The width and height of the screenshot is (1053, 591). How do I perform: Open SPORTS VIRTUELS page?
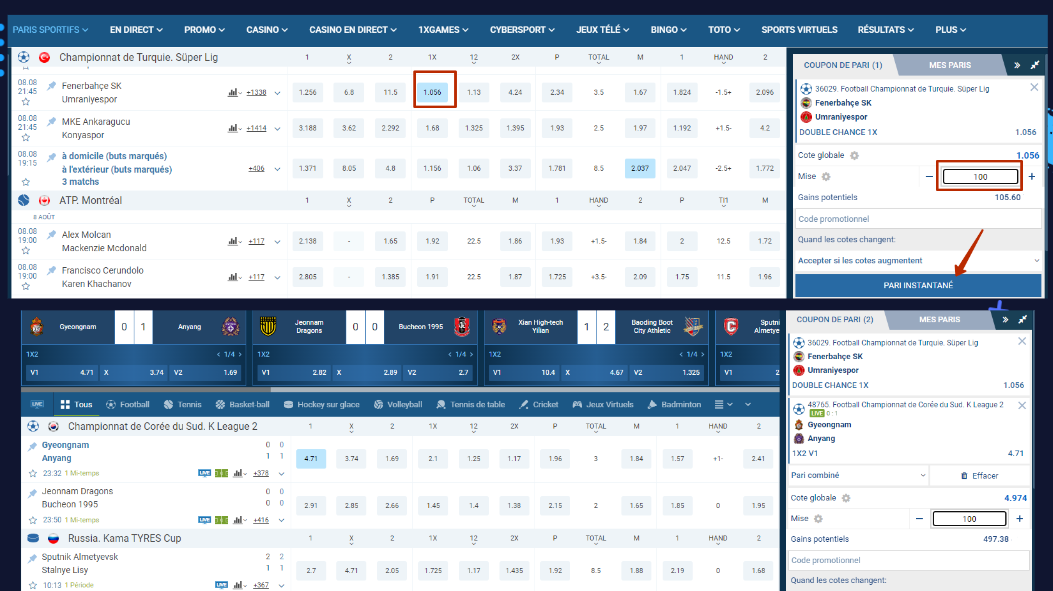pyautogui.click(x=799, y=30)
